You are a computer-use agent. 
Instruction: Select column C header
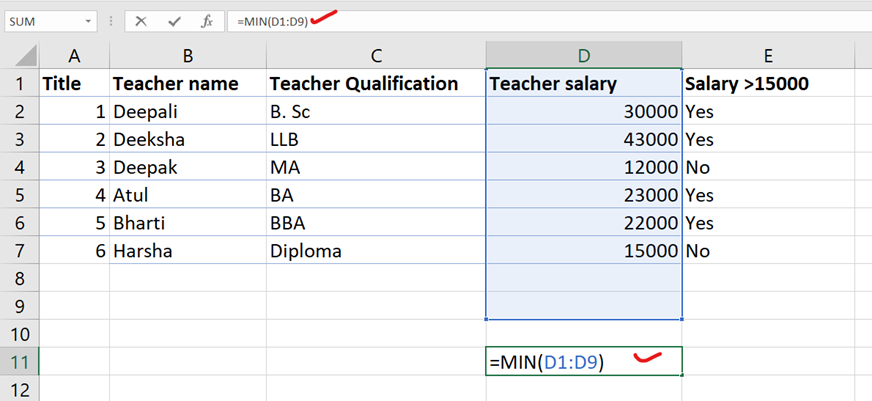375,55
